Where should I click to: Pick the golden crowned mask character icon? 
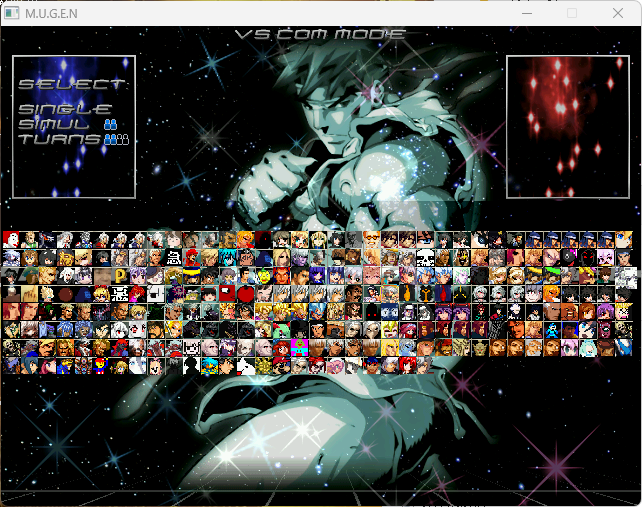pos(479,348)
